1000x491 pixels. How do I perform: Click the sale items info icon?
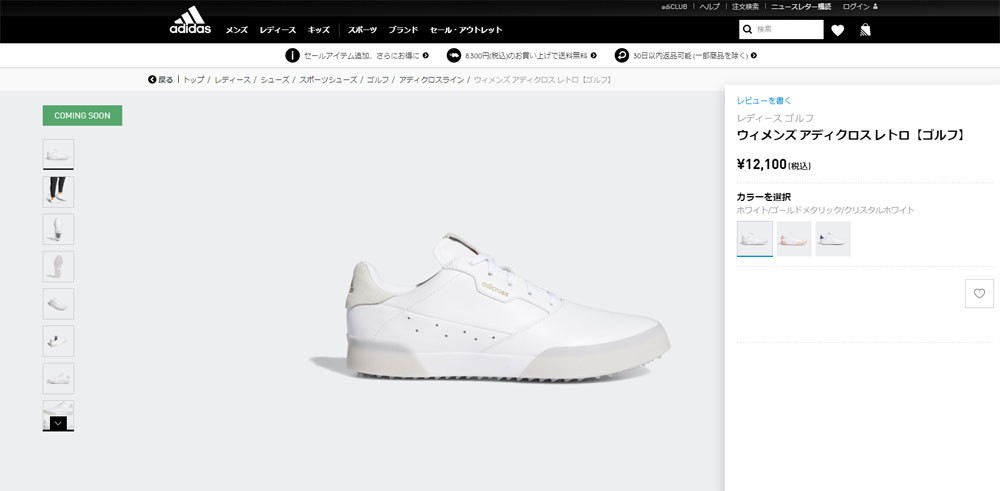(292, 55)
